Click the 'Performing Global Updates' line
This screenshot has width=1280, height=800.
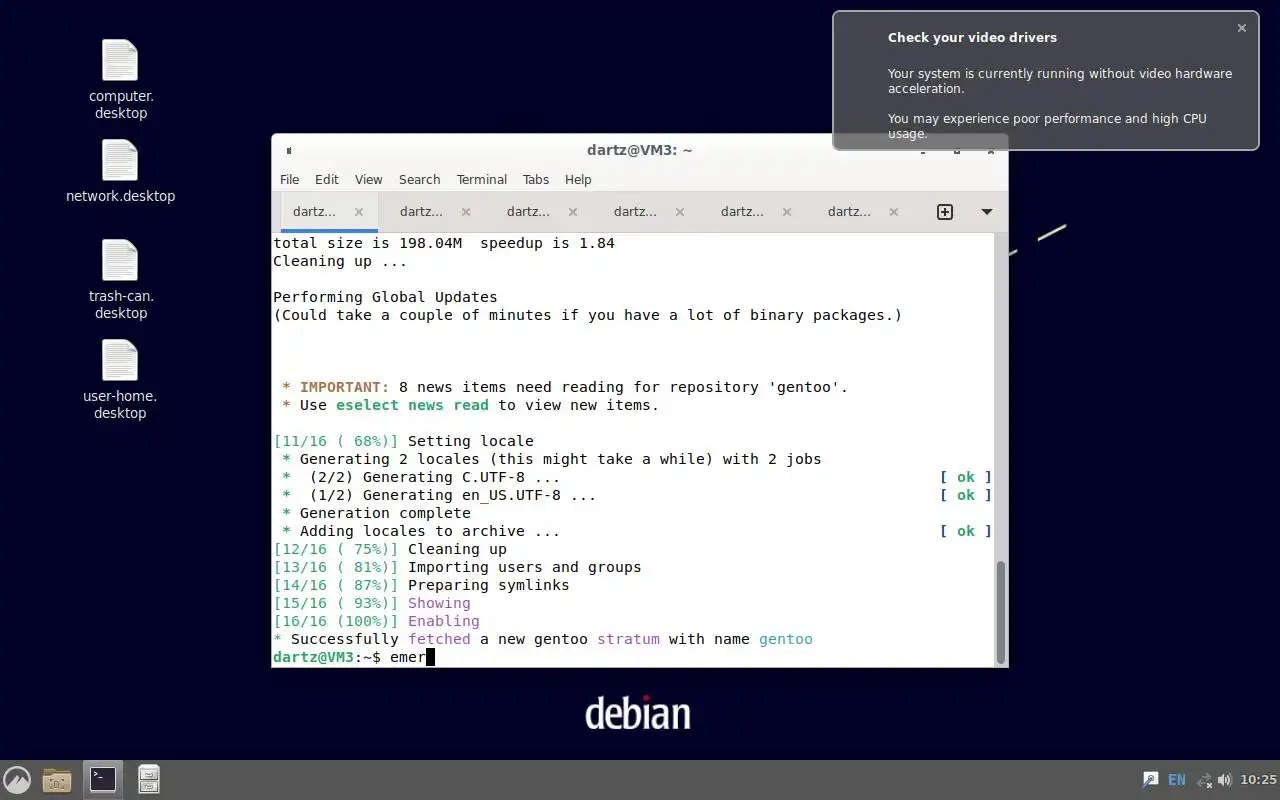(385, 297)
